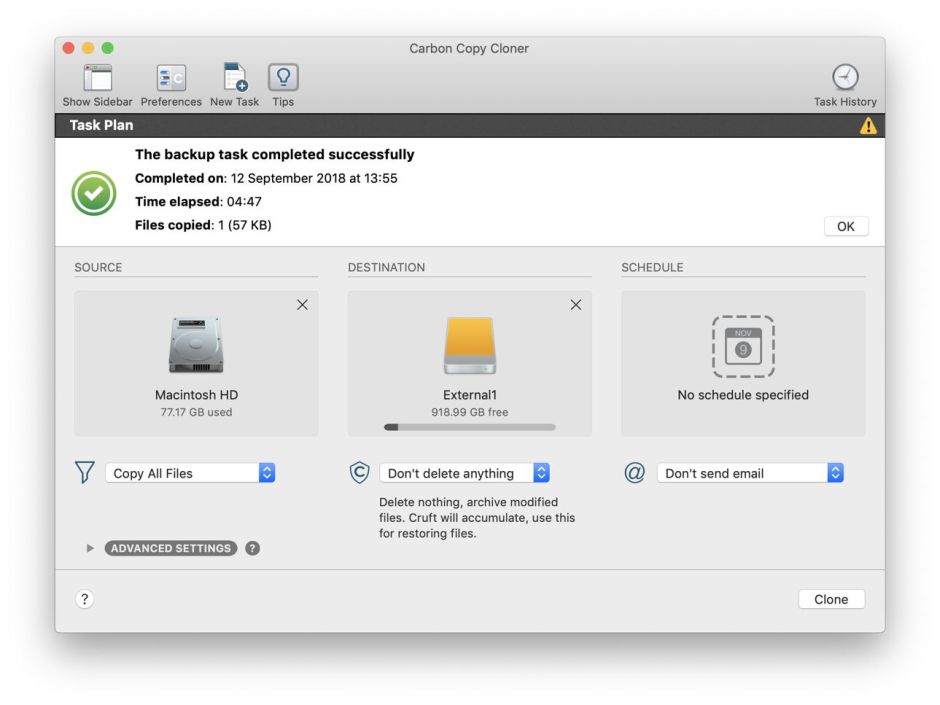
Task: Click the yellow warning triangle icon
Action: pos(868,126)
